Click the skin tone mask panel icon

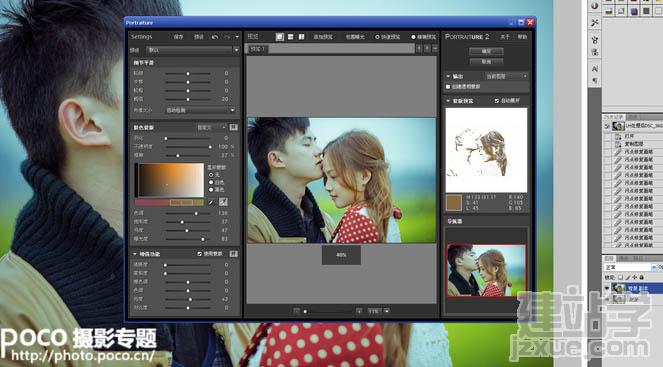(233, 127)
